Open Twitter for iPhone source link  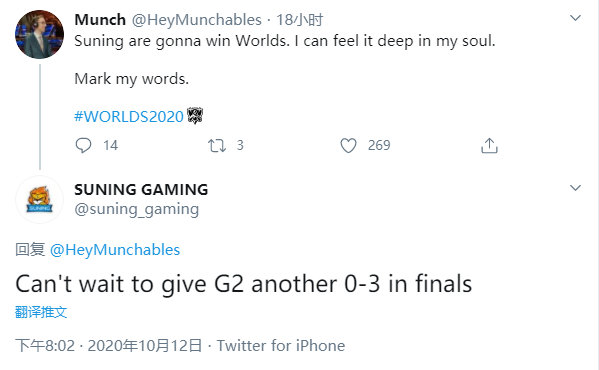tap(281, 346)
